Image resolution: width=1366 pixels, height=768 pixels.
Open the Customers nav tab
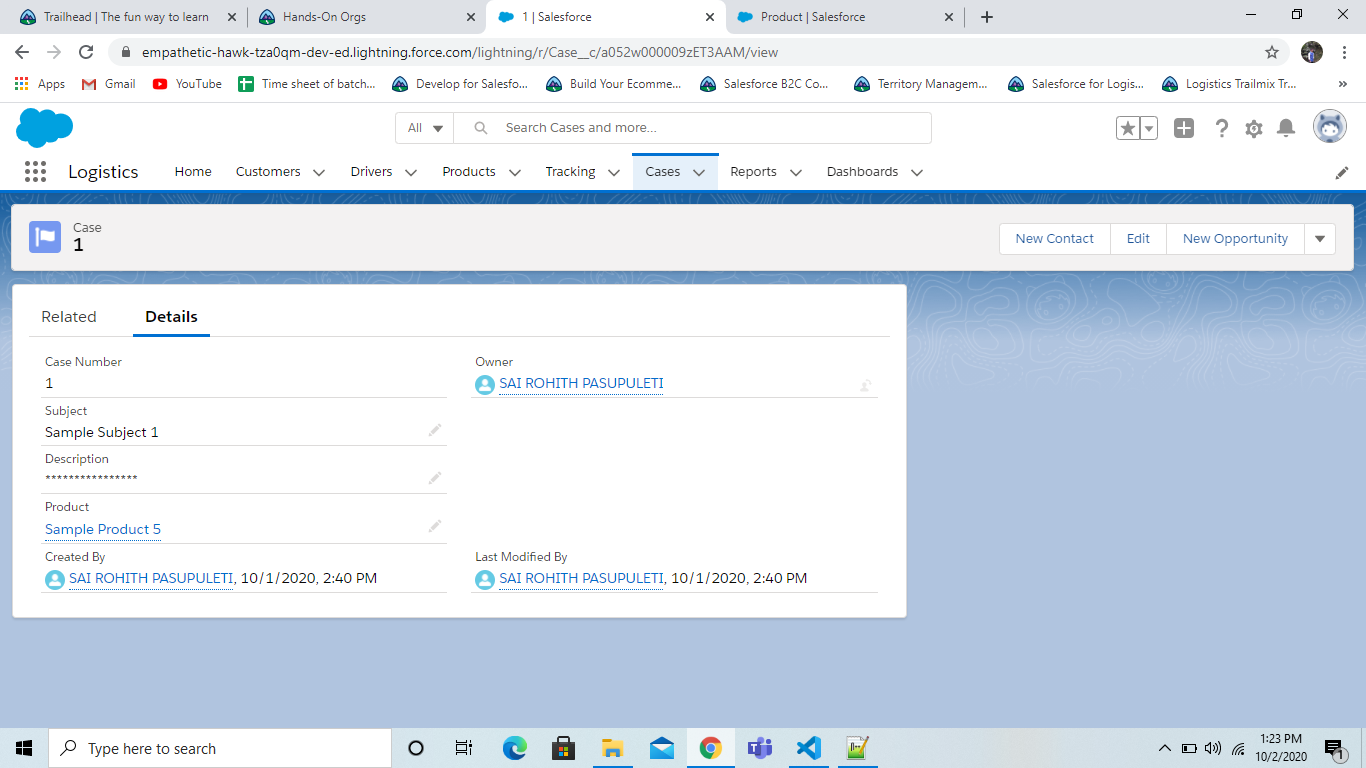point(268,172)
